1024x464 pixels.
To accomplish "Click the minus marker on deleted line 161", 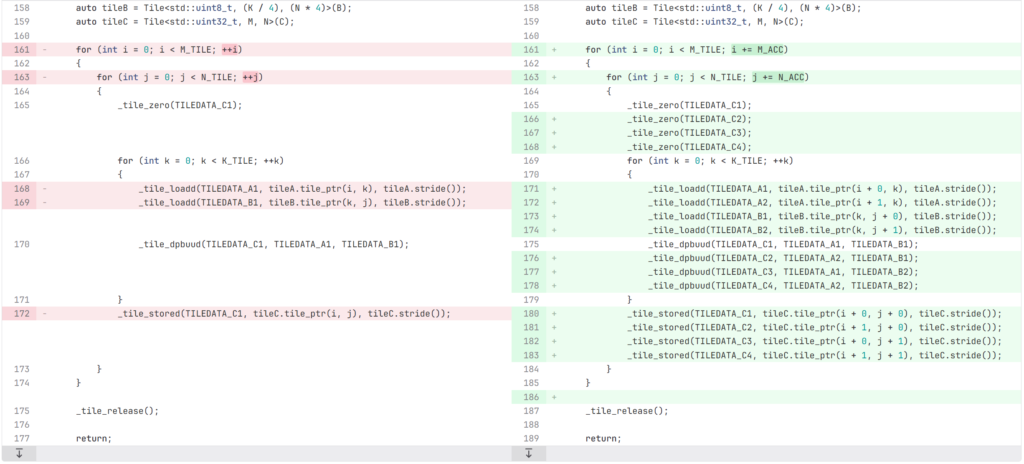I will [45, 49].
